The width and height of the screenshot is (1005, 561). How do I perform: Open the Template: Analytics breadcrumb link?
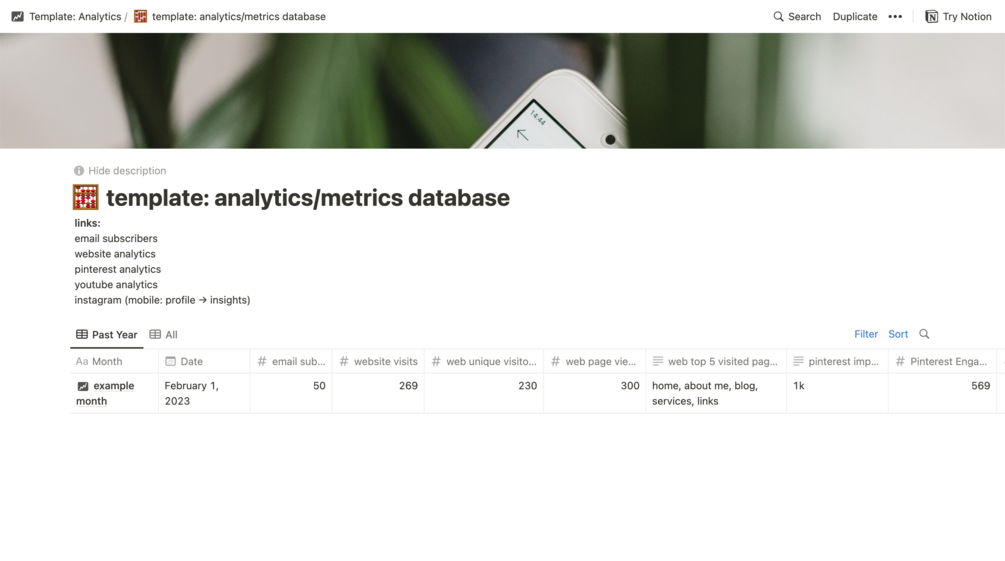(x=75, y=17)
